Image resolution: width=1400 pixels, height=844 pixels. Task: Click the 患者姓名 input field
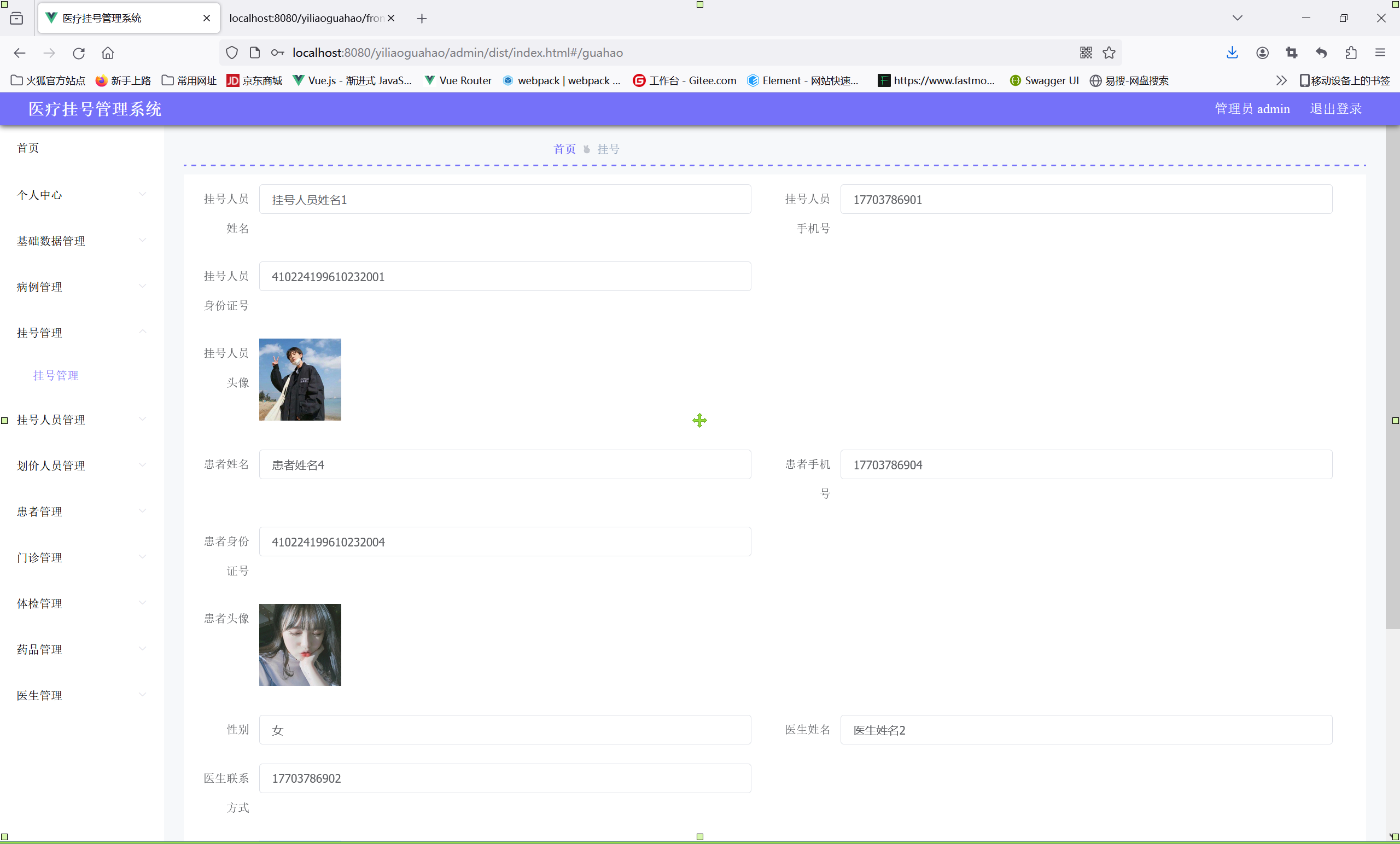point(505,465)
